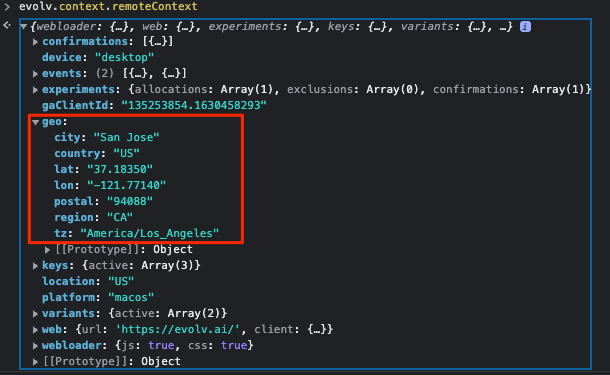610x375 pixels.
Task: Expand the web object with url
Action: [35, 329]
